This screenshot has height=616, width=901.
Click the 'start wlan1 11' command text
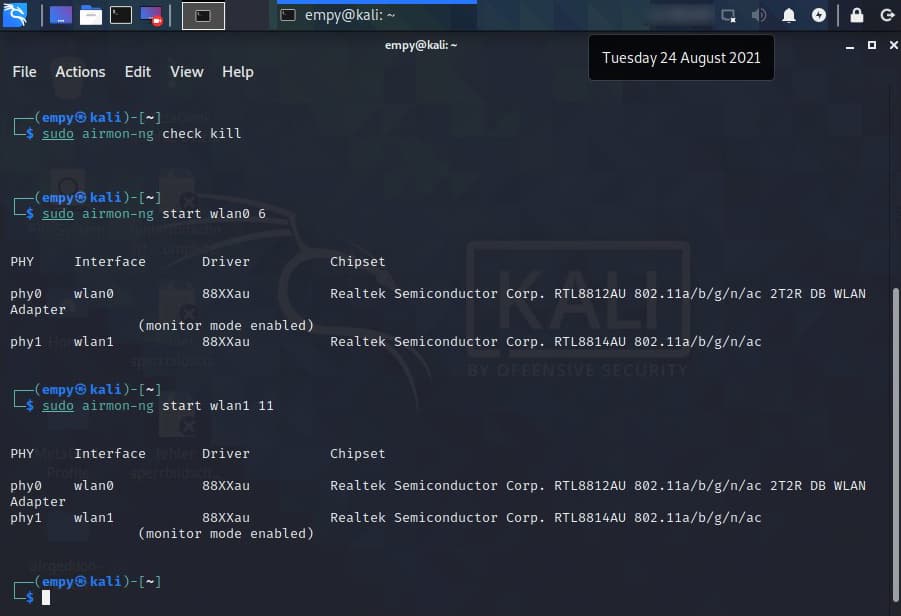point(218,406)
